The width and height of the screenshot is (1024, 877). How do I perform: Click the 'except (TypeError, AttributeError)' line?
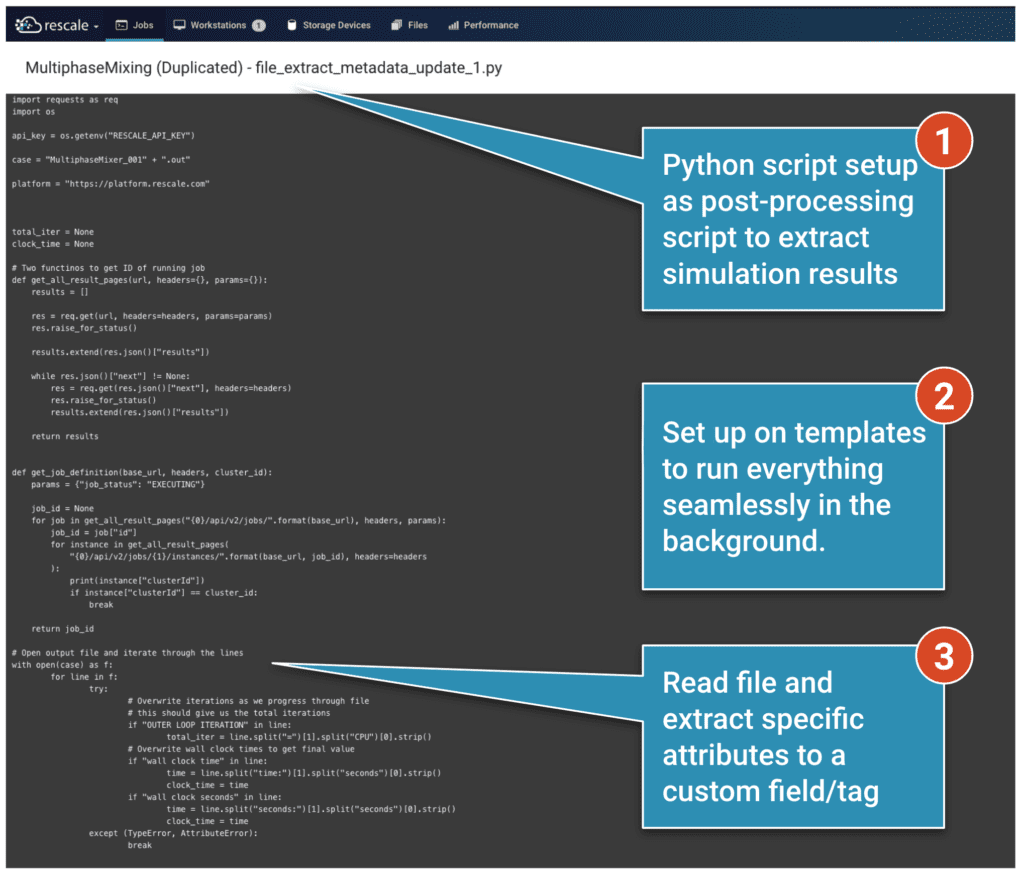[173, 834]
